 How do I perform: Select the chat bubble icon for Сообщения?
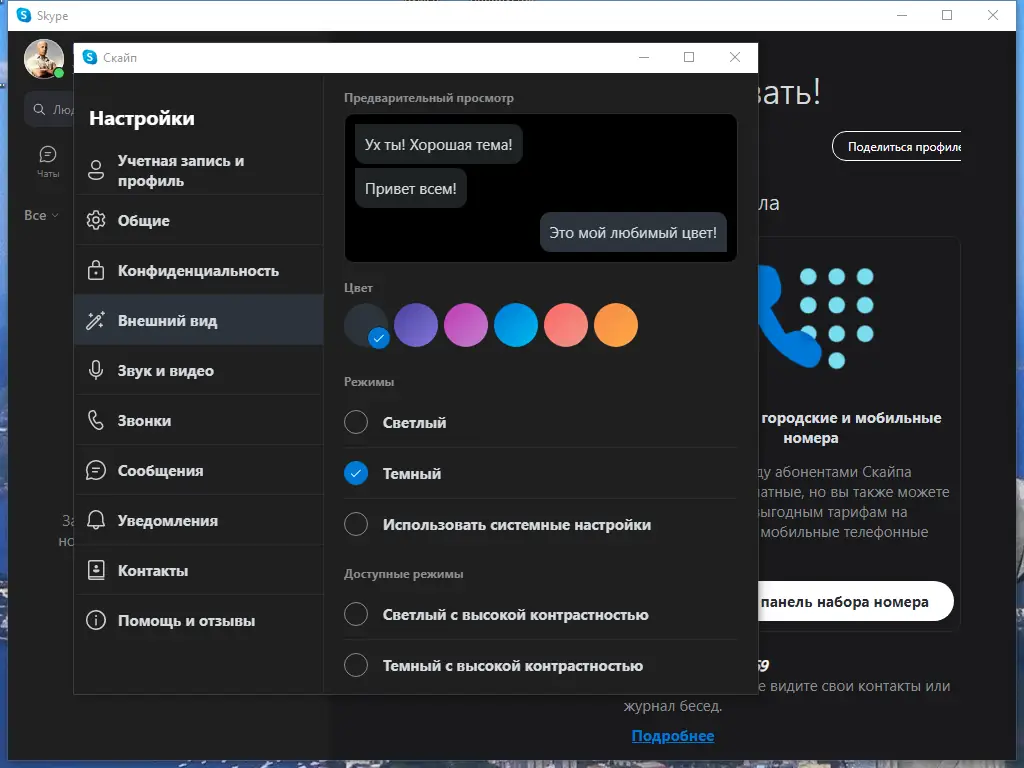(x=98, y=469)
